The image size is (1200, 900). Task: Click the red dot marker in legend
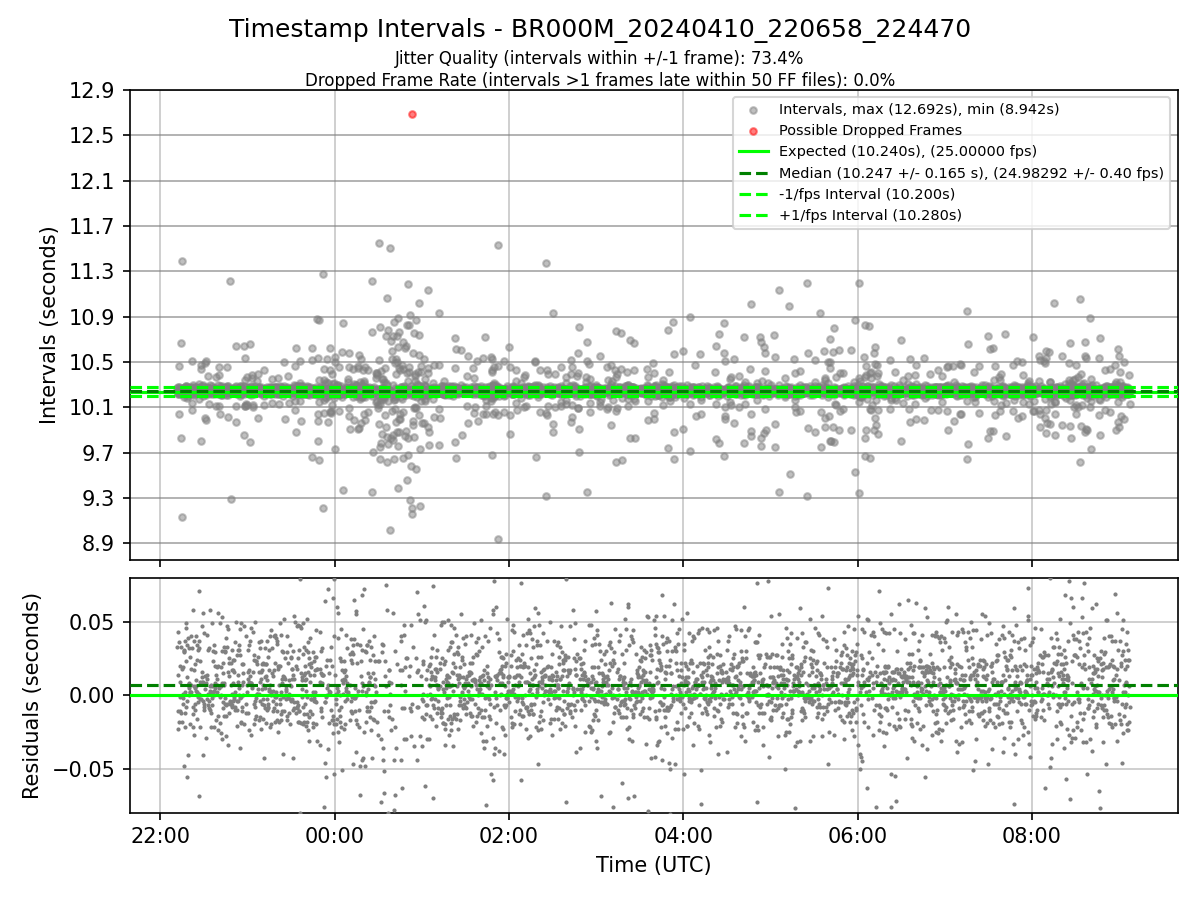click(753, 130)
